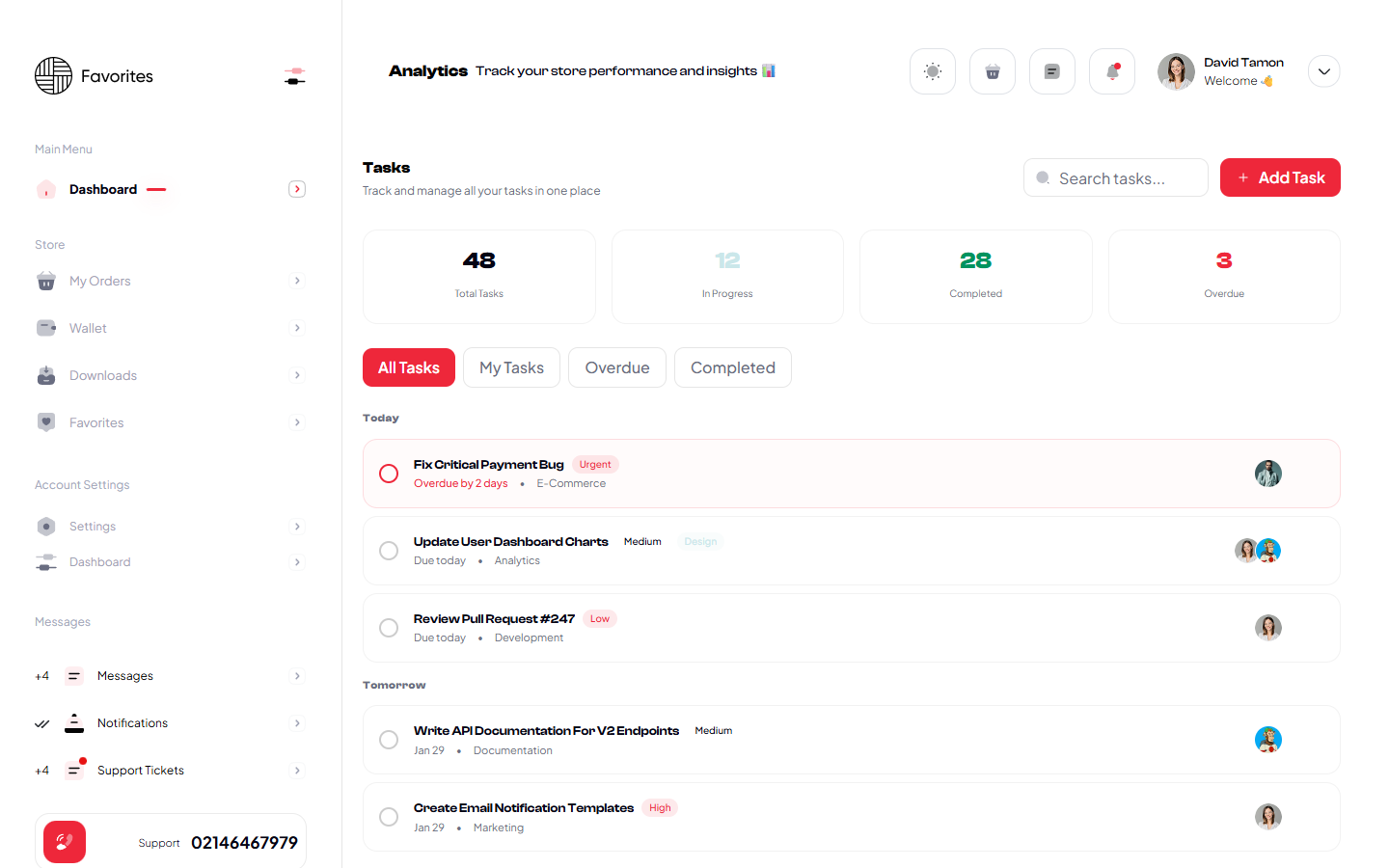Select the Wallet item in the sidebar

90,328
